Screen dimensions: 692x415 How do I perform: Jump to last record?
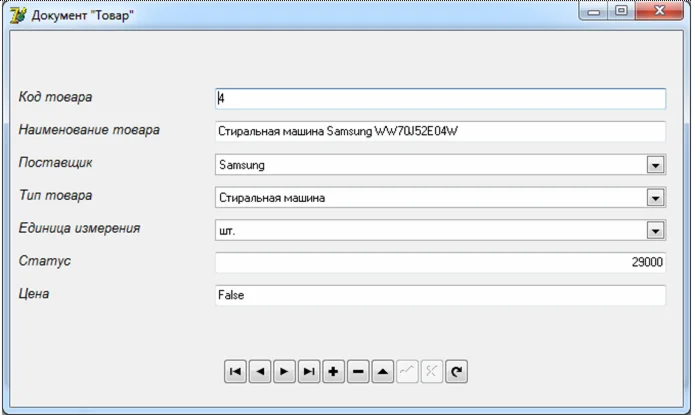coord(309,372)
